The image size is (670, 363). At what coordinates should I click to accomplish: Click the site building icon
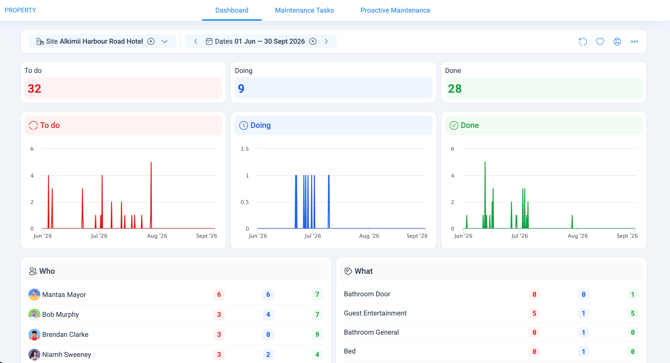point(39,41)
